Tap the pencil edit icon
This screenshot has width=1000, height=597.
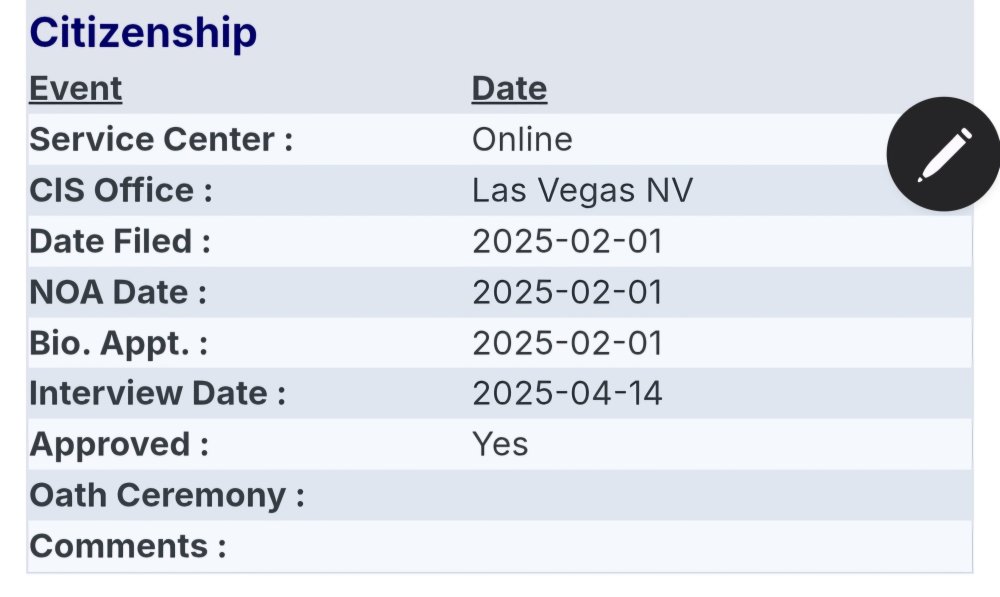943,154
